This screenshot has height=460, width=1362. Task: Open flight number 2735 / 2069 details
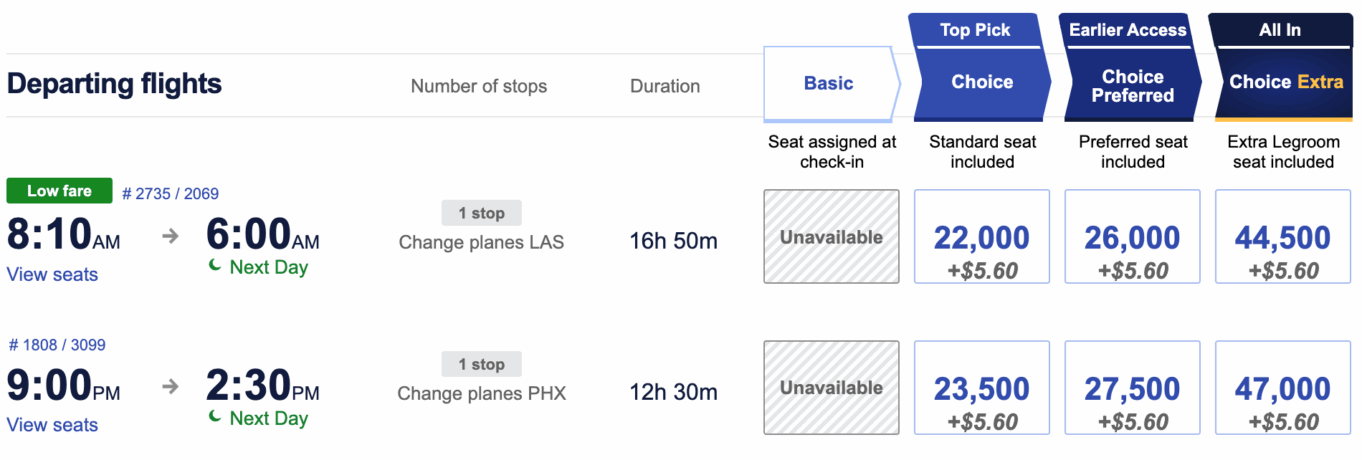pyautogui.click(x=170, y=194)
